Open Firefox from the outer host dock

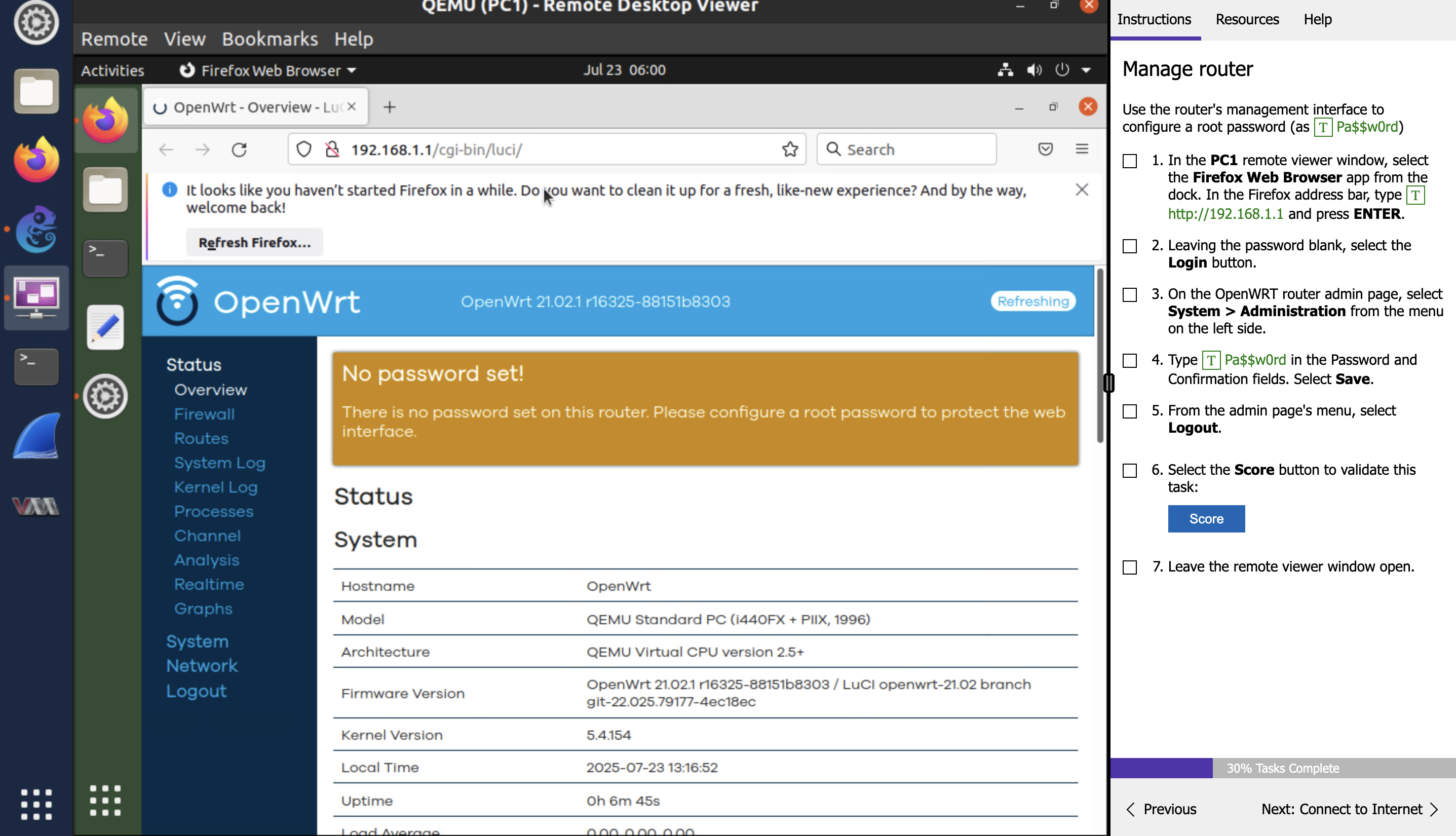[x=36, y=159]
